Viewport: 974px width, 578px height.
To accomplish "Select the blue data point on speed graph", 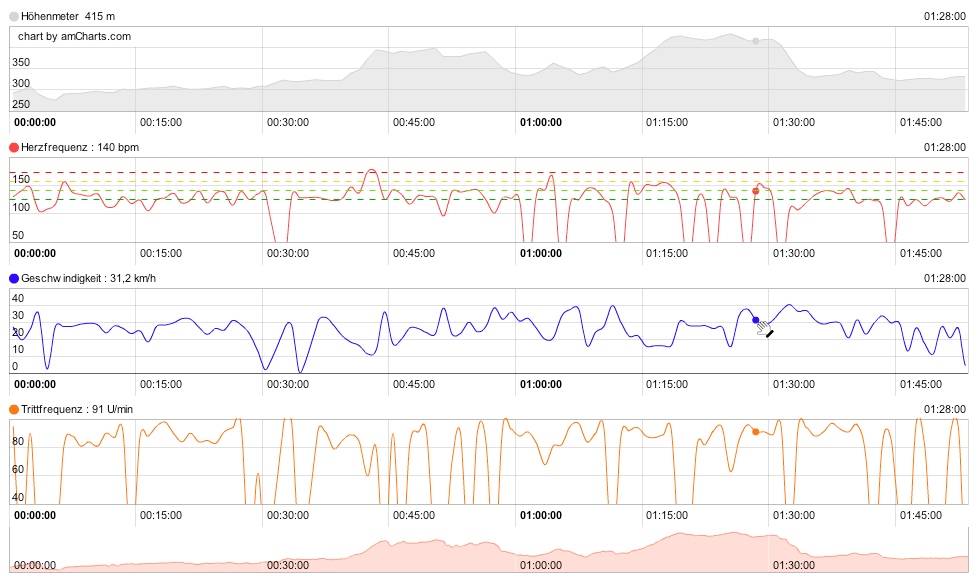I will click(x=755, y=320).
